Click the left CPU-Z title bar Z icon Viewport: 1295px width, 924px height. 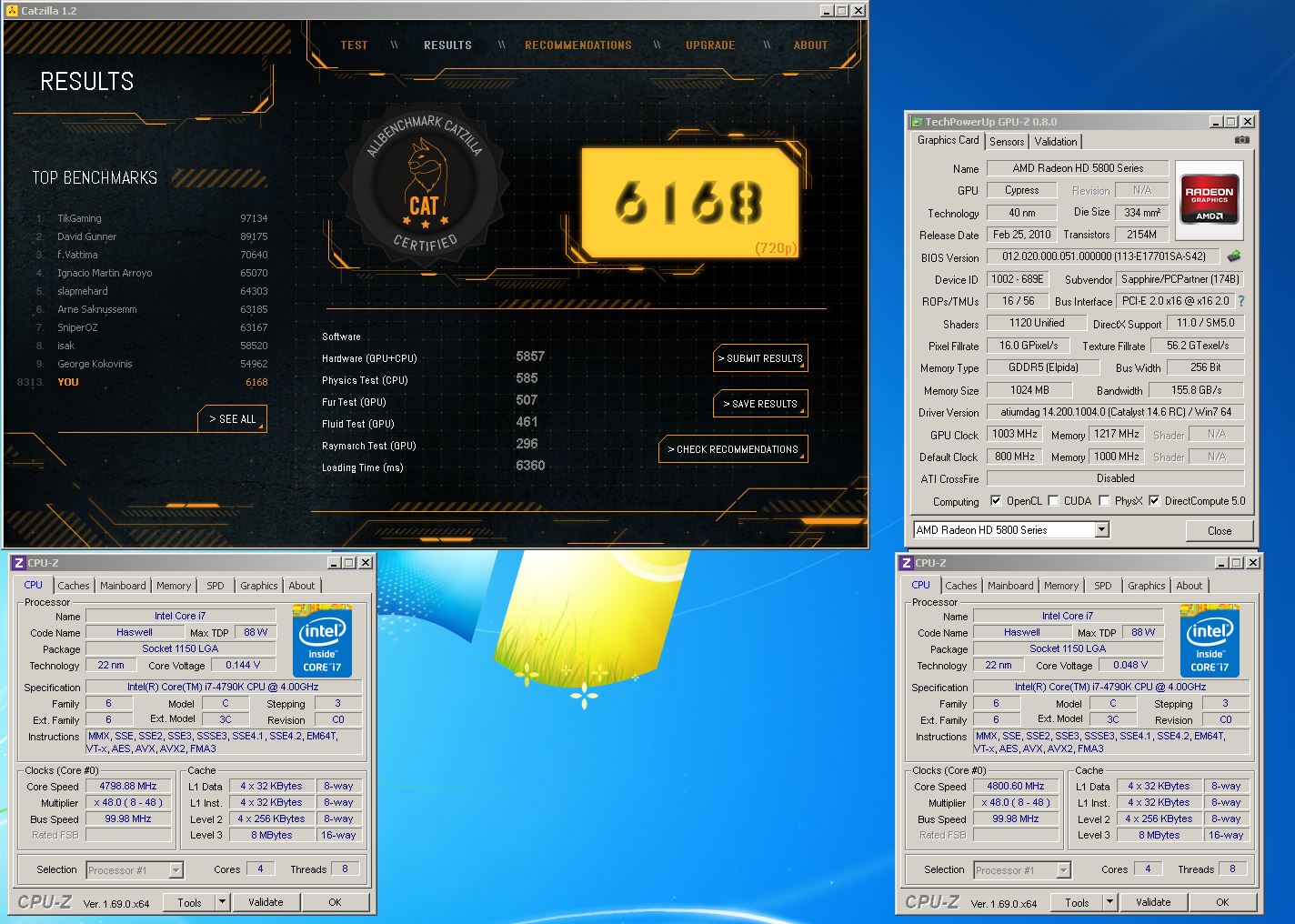(18, 563)
